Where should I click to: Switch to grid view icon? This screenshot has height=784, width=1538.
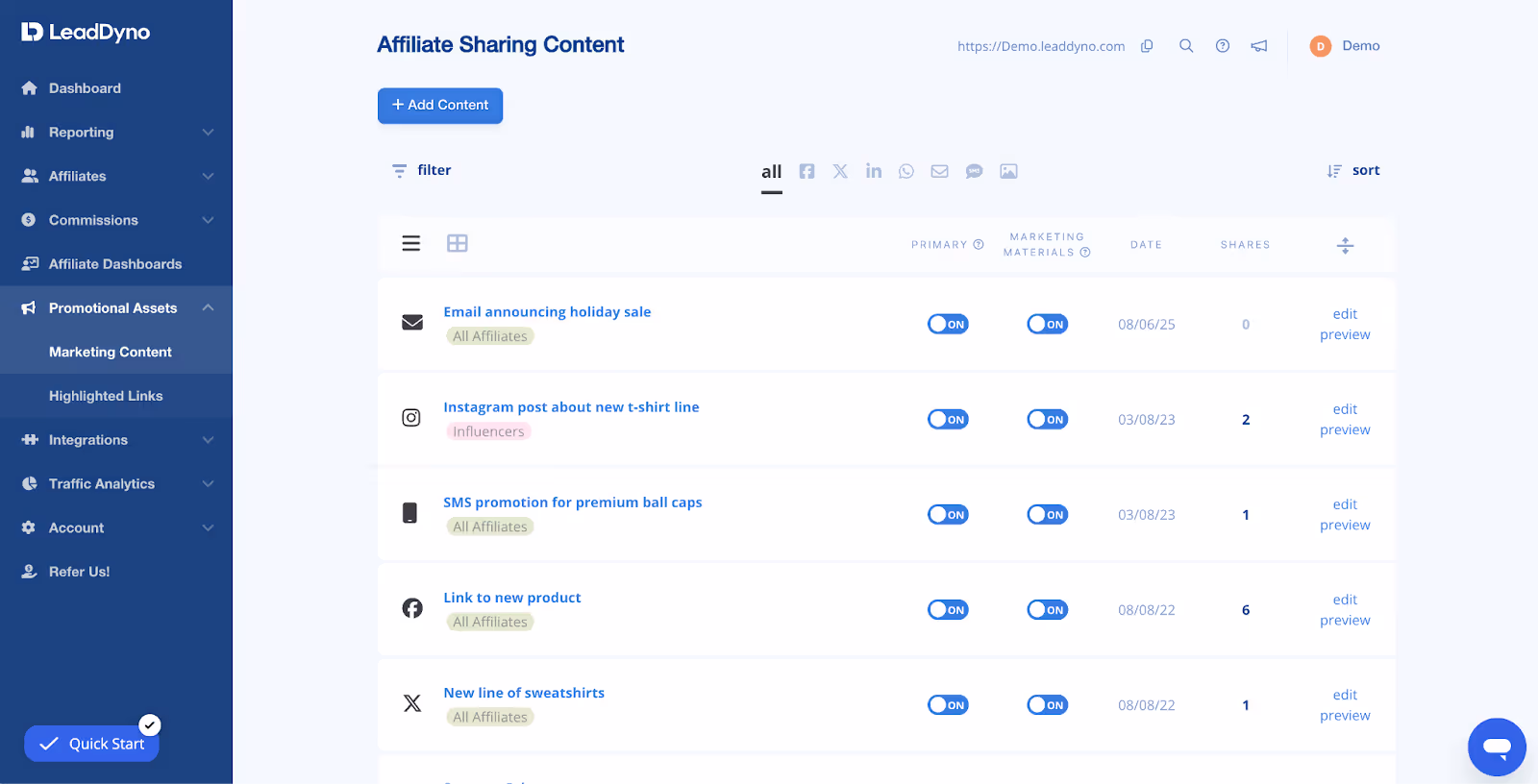pos(458,243)
